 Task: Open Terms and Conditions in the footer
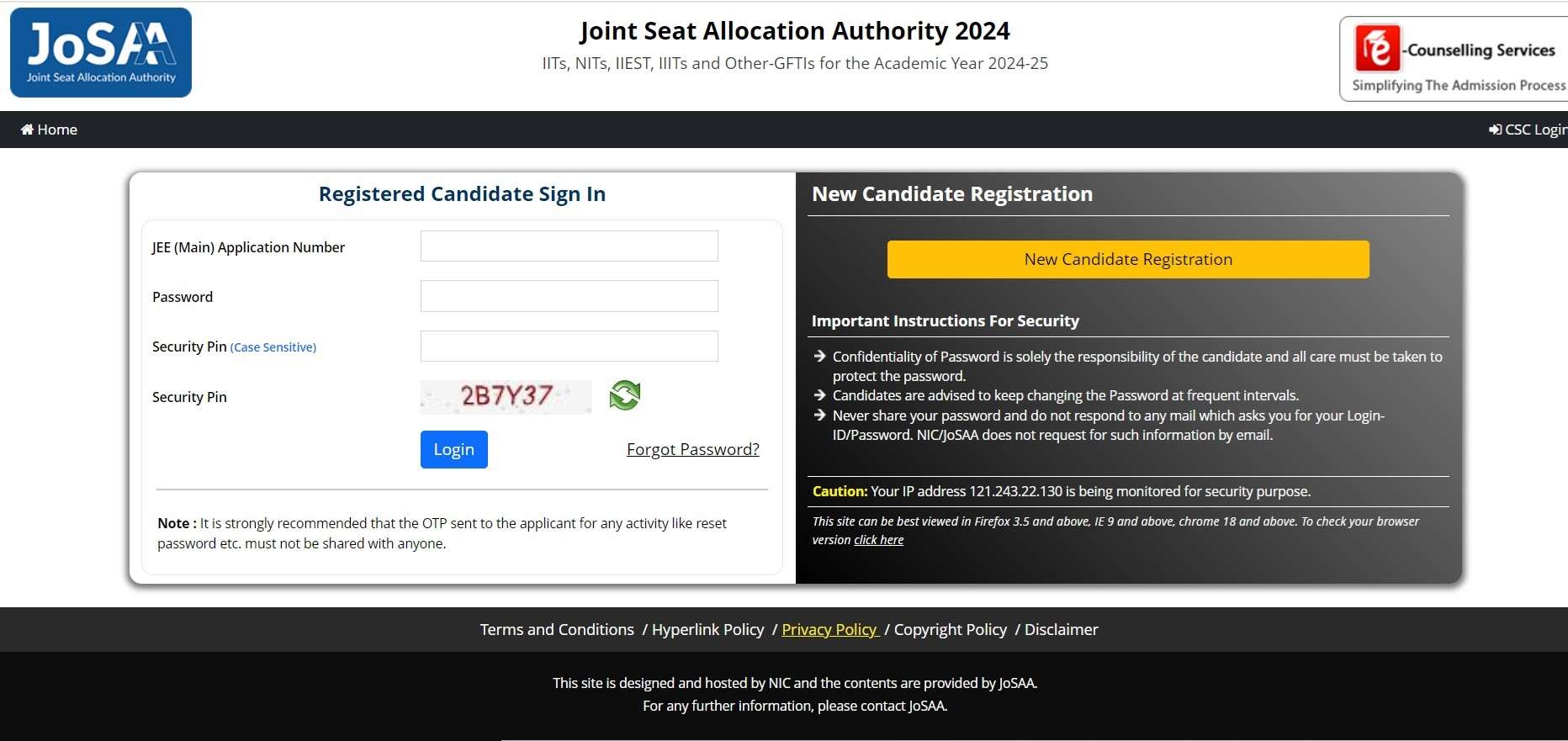pos(556,629)
